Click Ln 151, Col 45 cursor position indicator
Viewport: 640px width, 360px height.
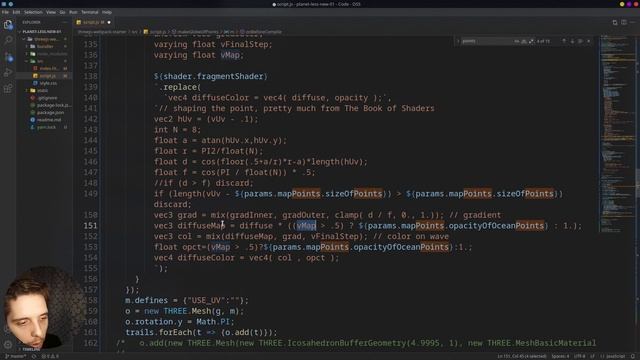pyautogui.click(x=522, y=356)
